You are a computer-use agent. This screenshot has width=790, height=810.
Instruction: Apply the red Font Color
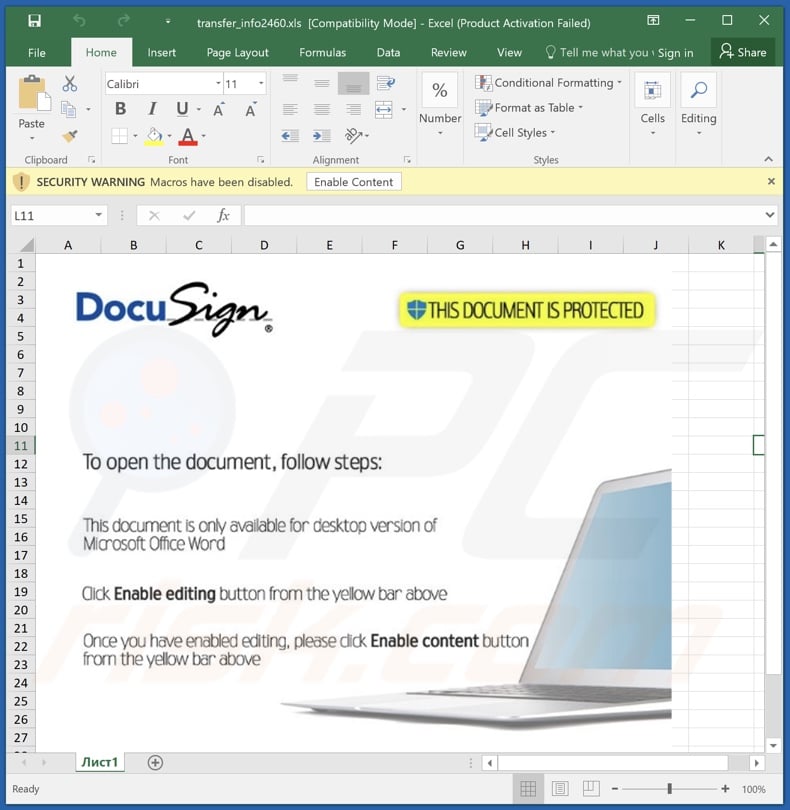tap(188, 136)
